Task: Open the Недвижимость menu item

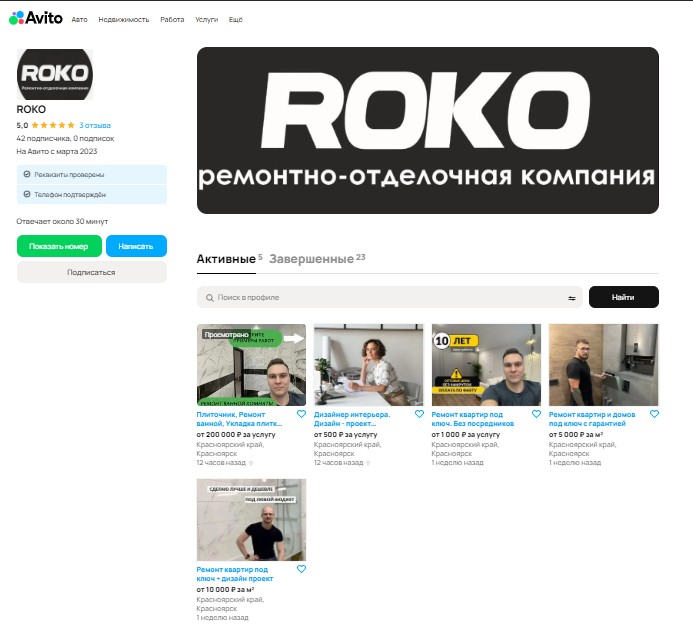Action: [x=124, y=19]
